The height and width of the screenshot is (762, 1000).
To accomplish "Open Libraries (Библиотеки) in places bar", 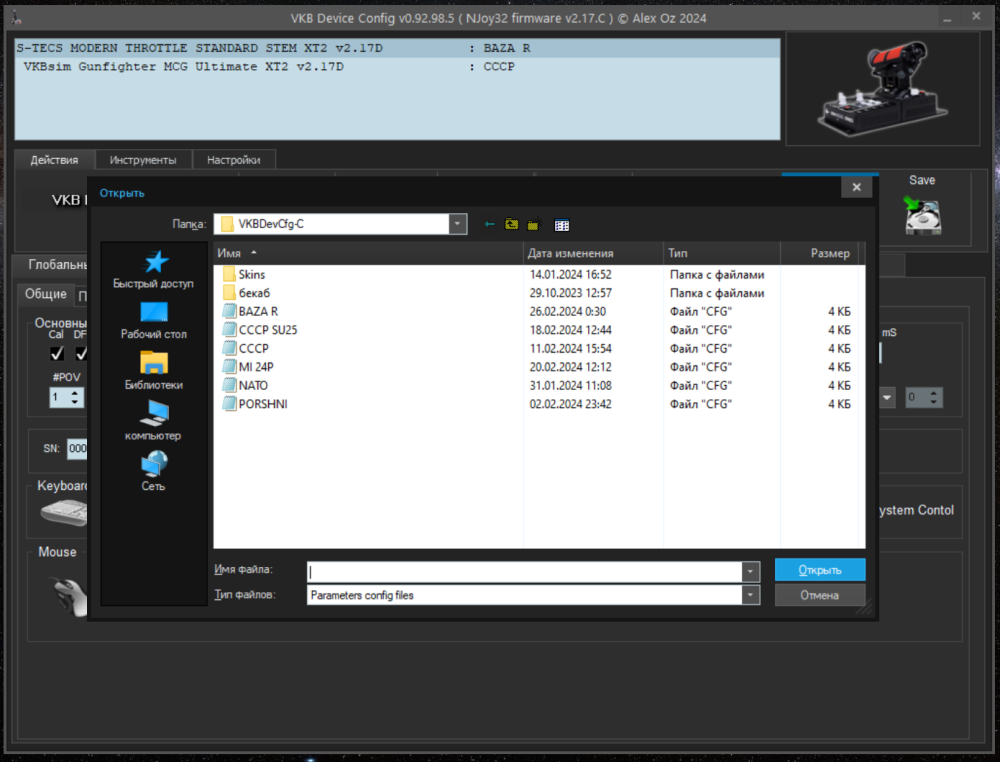I will [154, 371].
